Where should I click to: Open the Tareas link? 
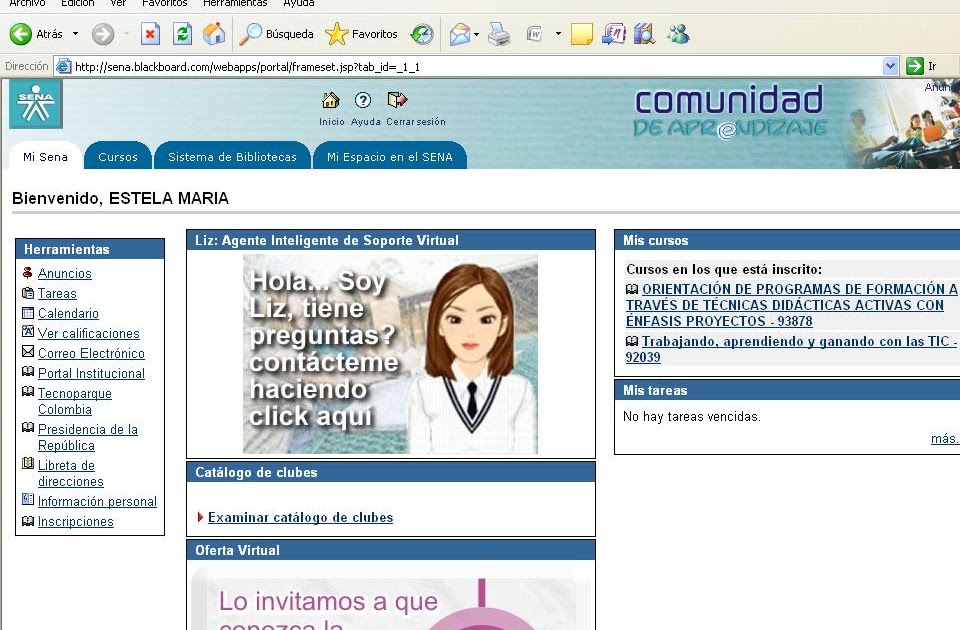point(57,294)
